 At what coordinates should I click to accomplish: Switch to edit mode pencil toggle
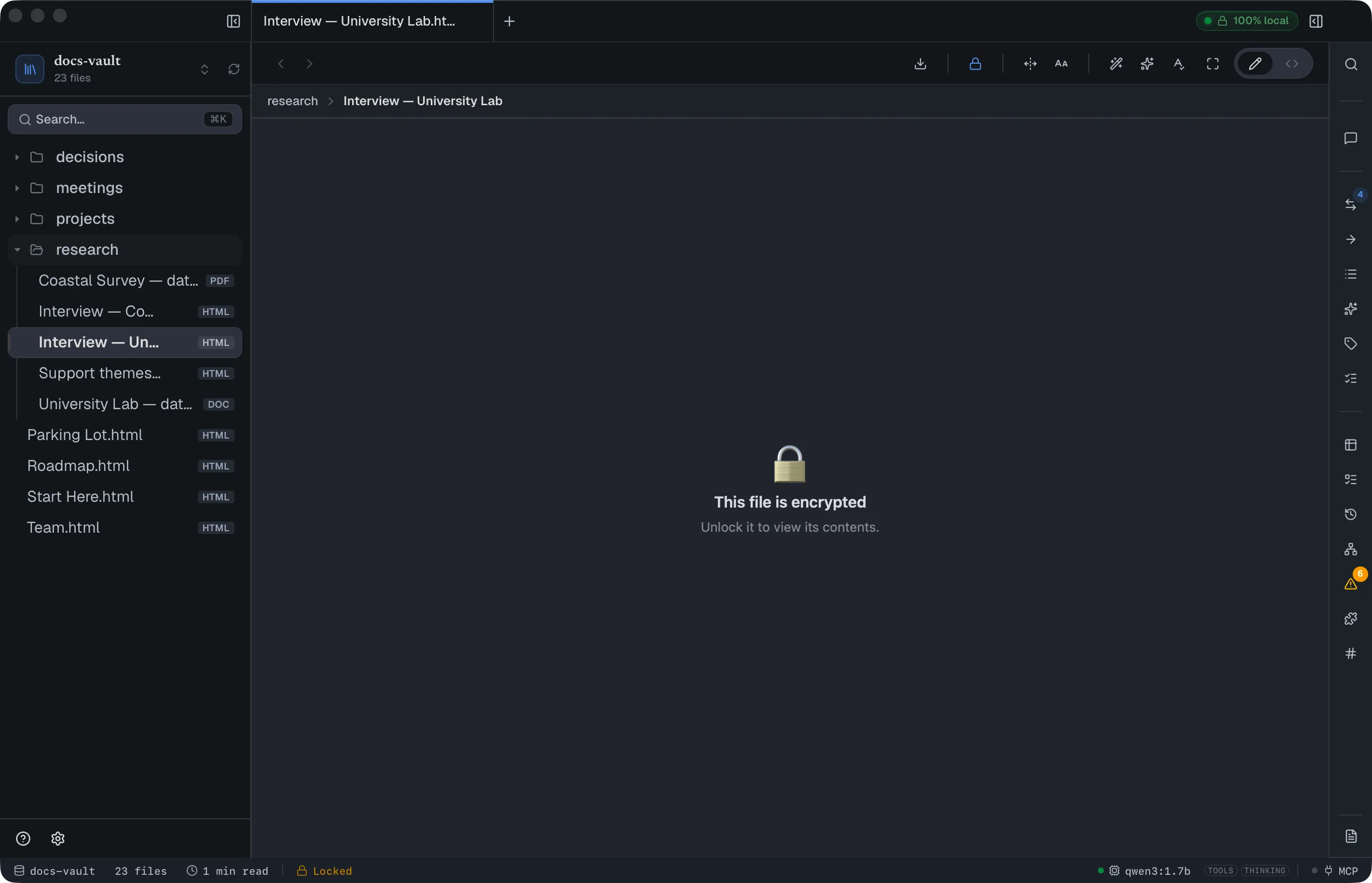(1255, 64)
